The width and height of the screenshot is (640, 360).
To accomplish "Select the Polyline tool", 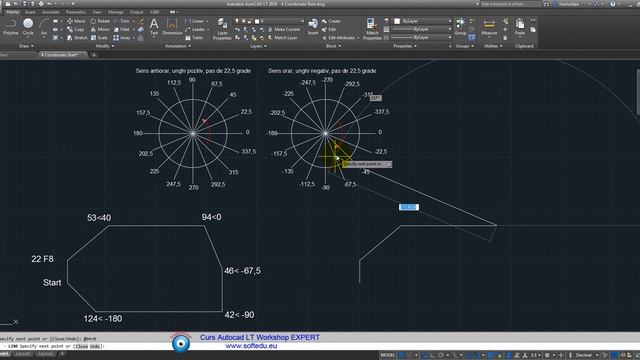I will click(x=11, y=27).
